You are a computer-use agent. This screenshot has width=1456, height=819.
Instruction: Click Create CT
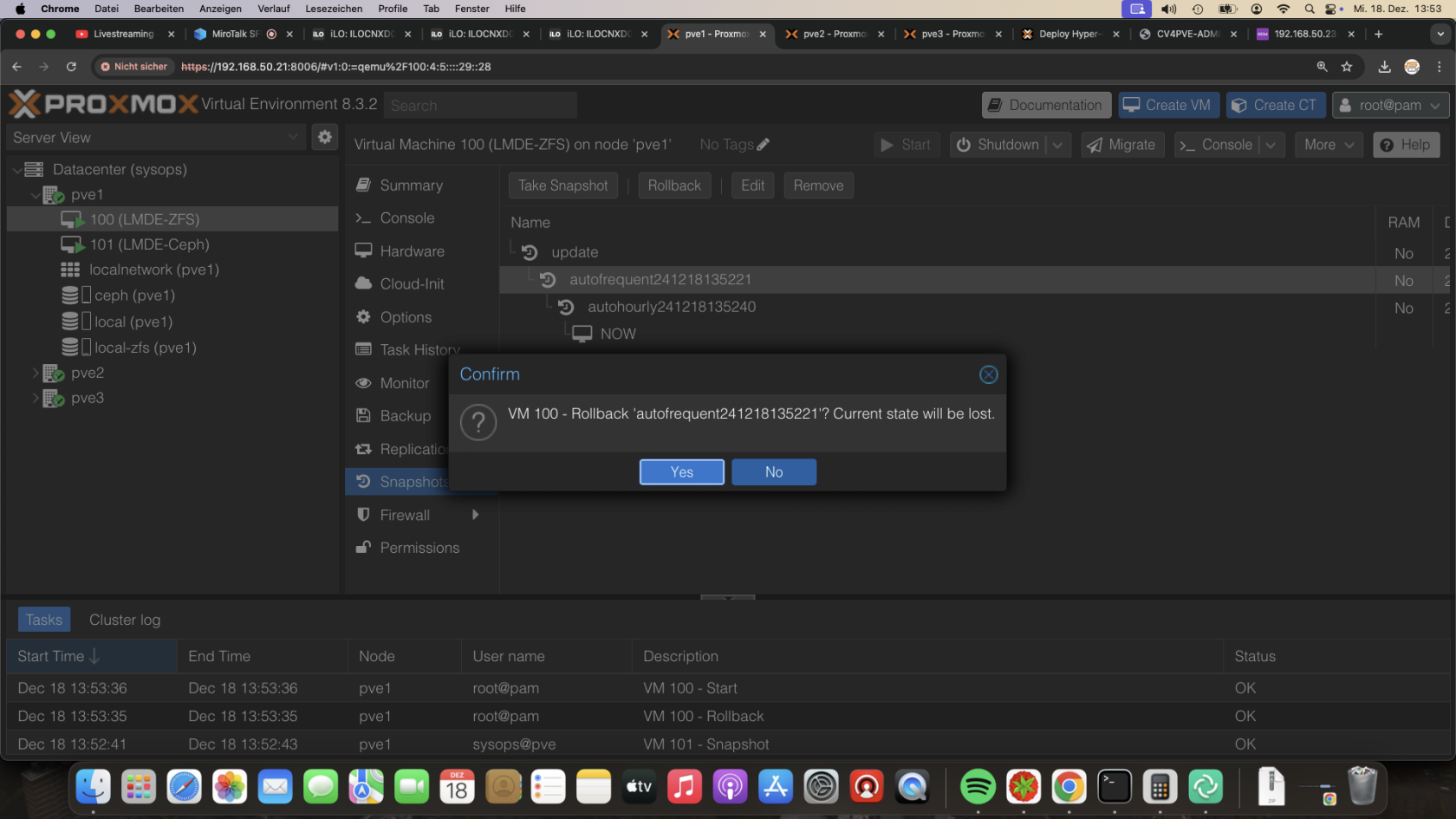pyautogui.click(x=1276, y=105)
